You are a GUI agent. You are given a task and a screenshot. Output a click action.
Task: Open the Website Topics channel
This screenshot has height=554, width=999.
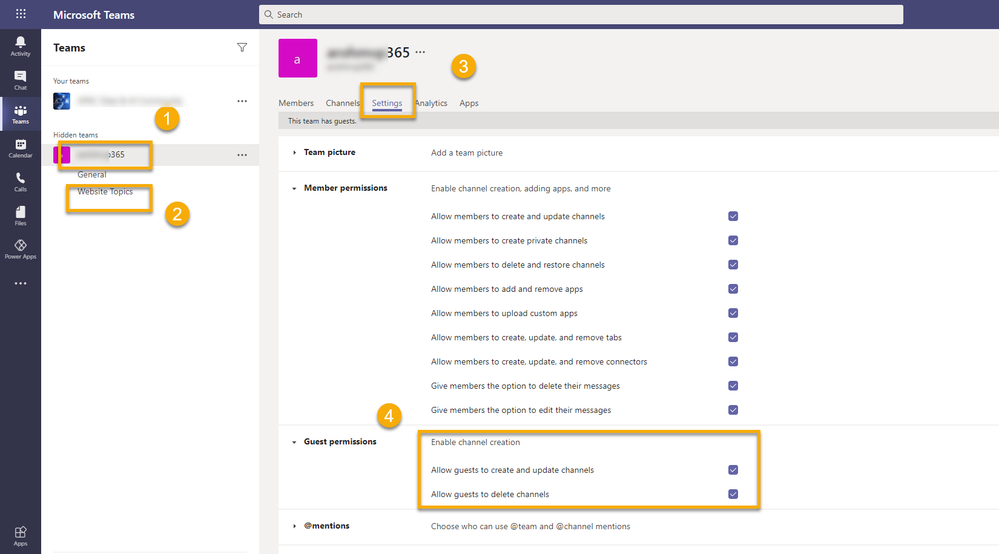(105, 192)
